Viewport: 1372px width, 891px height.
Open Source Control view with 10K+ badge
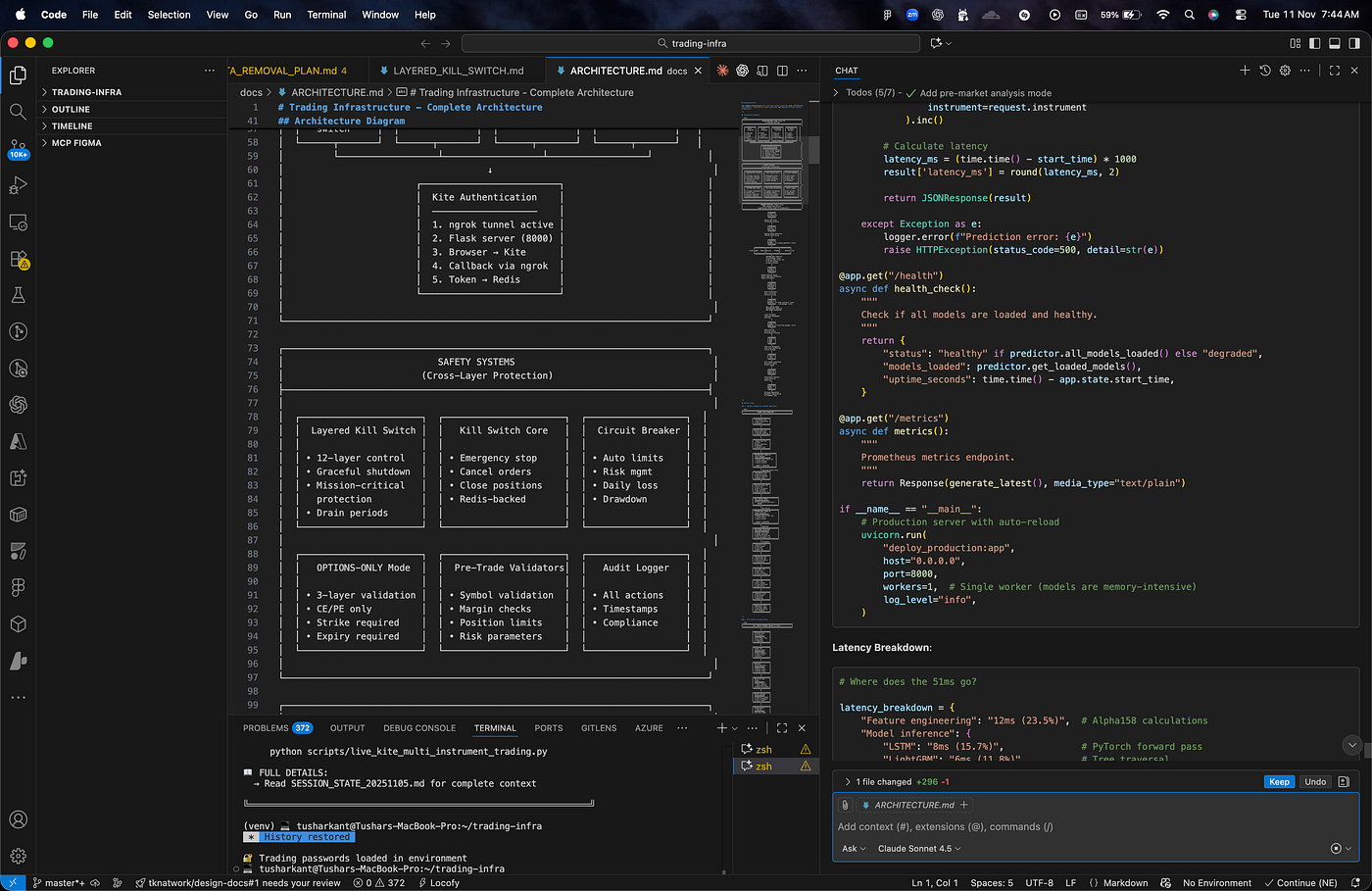18,148
